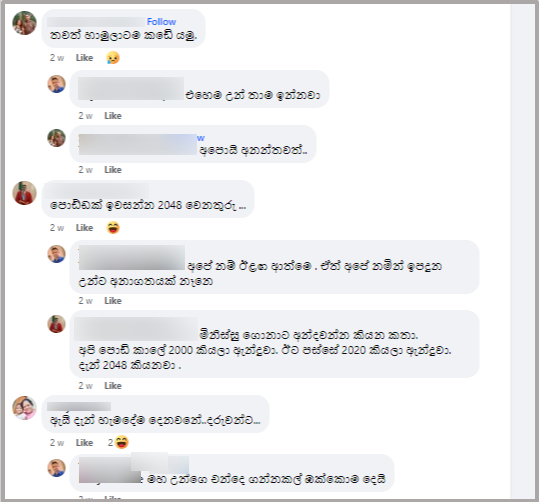539x502 pixels.
Task: Like the reply එහෙම උන් තාම ඉන්නවා
Action: point(113,116)
